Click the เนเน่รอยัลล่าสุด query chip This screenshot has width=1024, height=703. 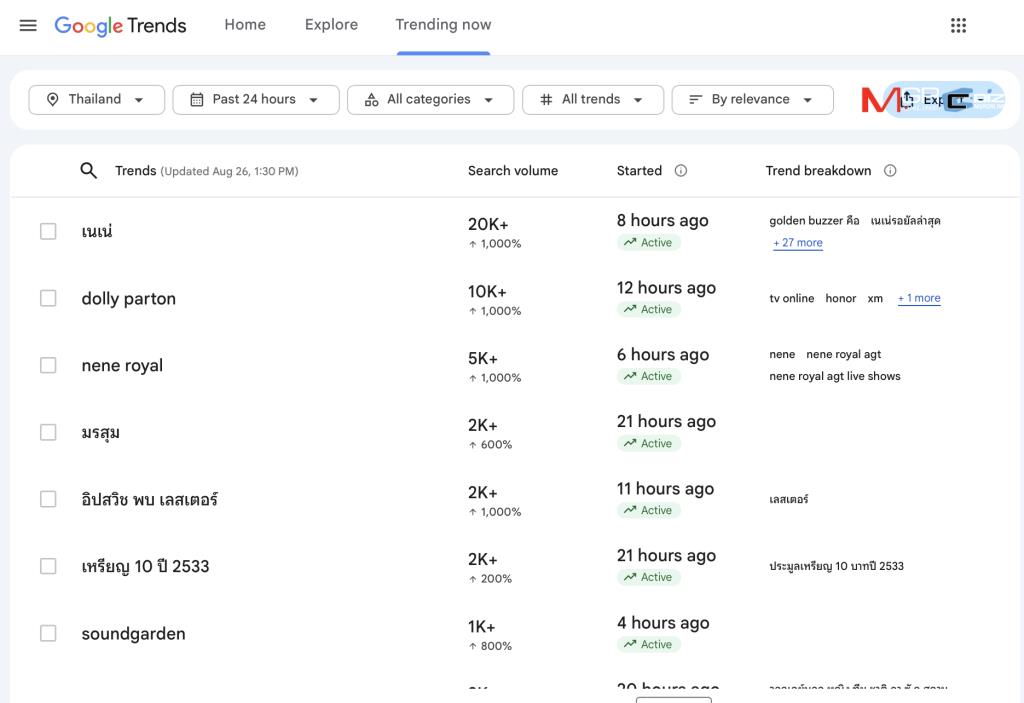[905, 221]
